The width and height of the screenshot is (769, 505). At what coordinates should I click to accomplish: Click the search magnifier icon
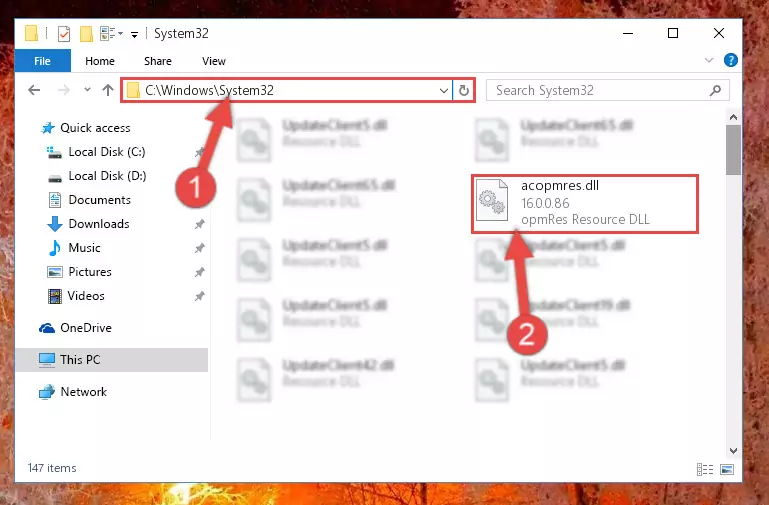pos(716,91)
